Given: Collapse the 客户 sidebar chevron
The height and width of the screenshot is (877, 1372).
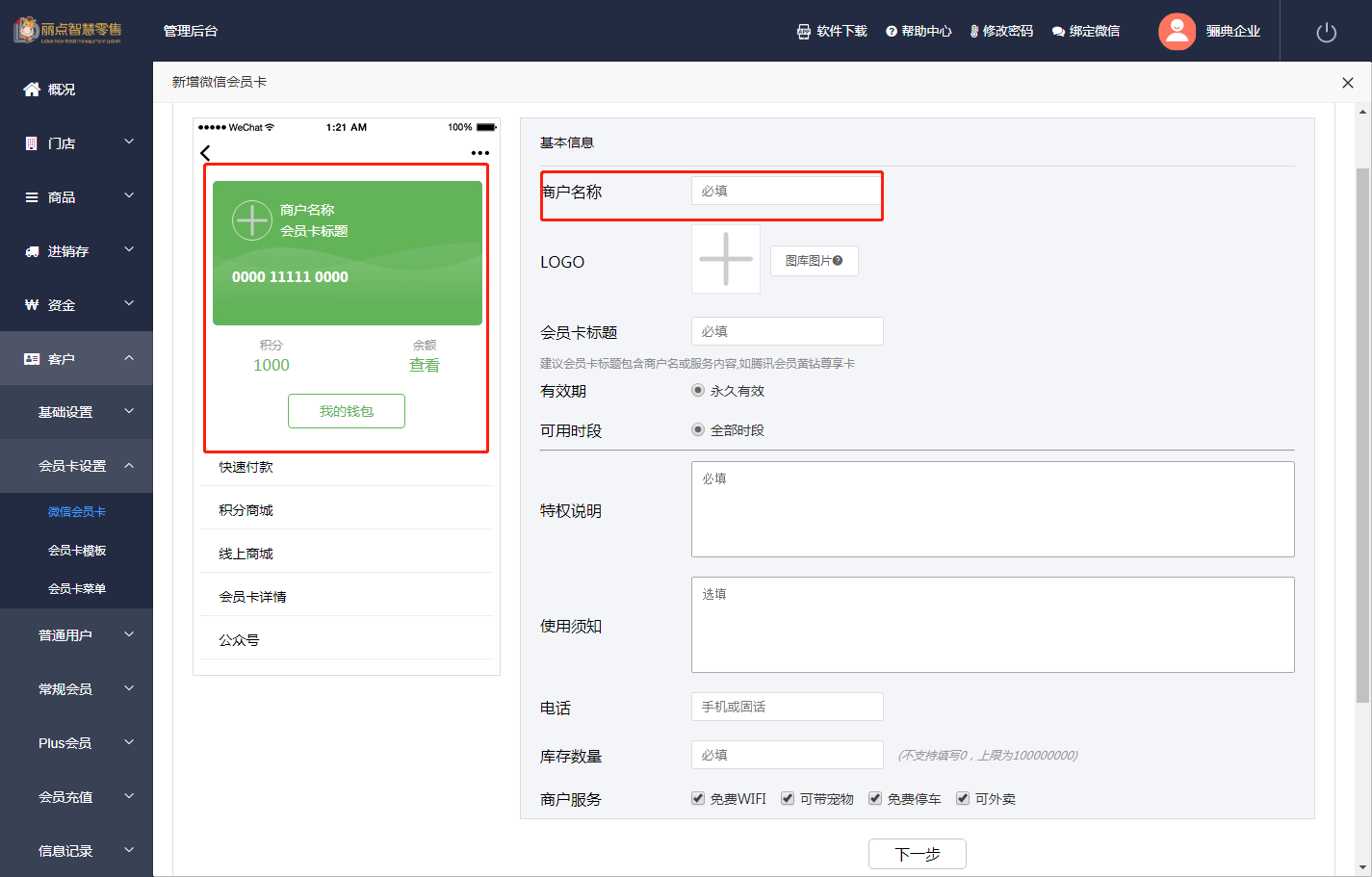Looking at the screenshot, I should point(129,358).
